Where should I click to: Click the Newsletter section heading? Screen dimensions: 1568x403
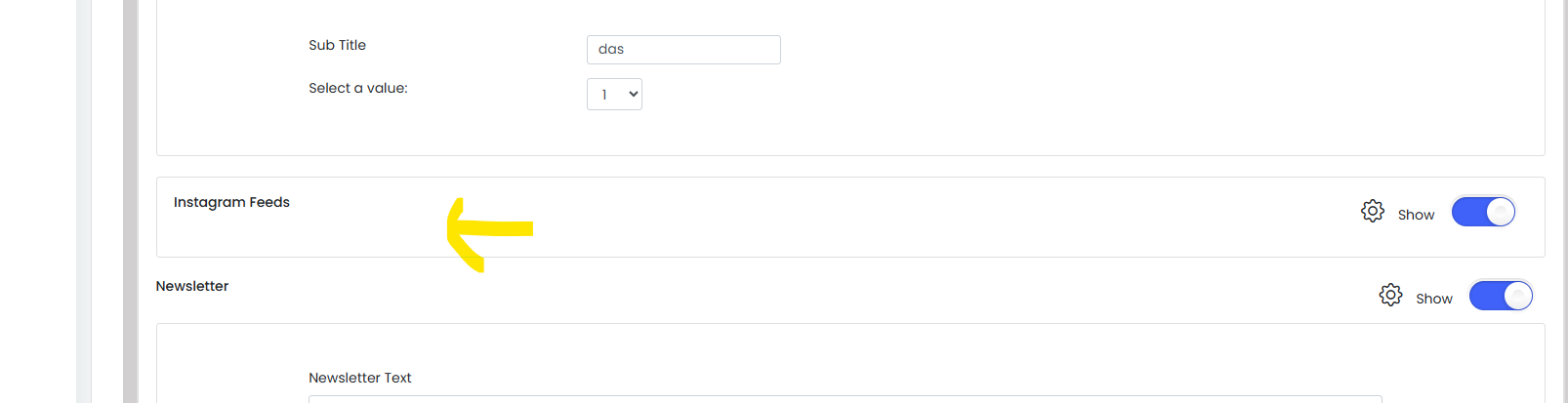click(x=192, y=286)
